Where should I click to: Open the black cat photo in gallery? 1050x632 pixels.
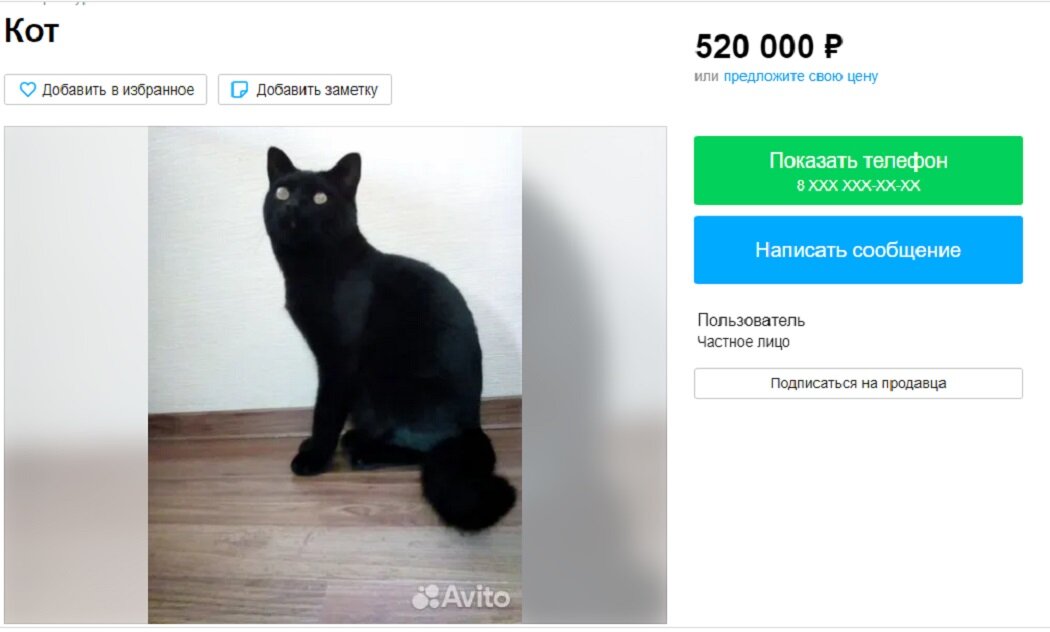point(335,375)
